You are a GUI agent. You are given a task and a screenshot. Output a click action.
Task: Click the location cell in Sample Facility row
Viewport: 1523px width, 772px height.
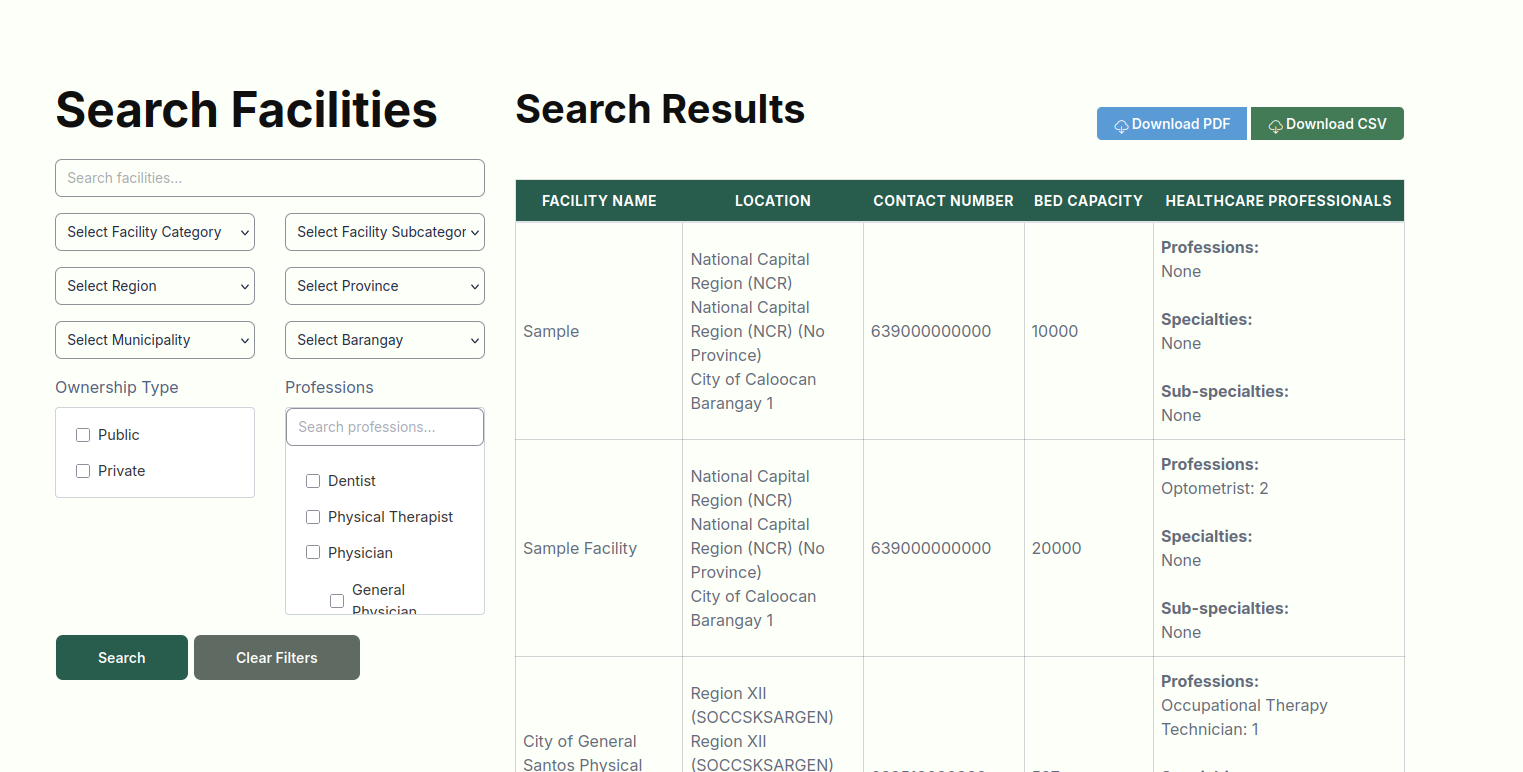pos(773,548)
